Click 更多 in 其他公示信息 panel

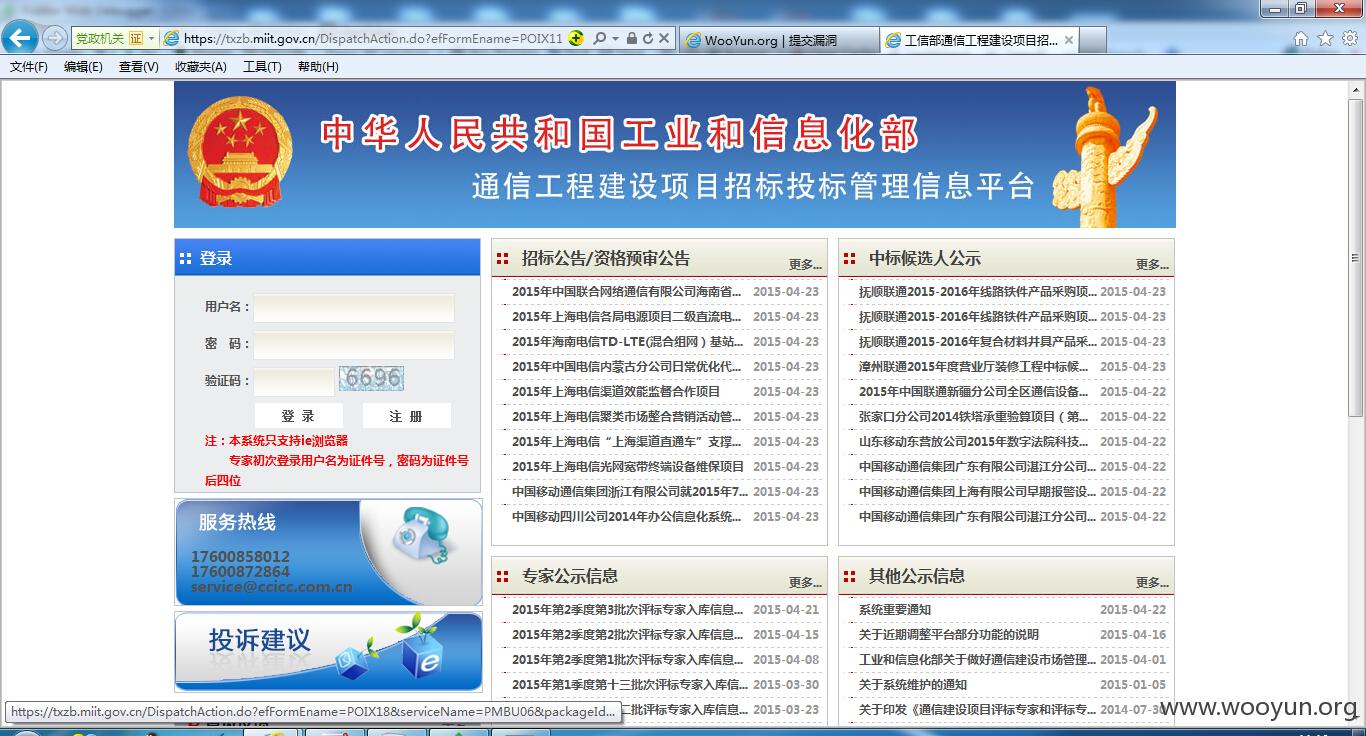coord(1152,583)
